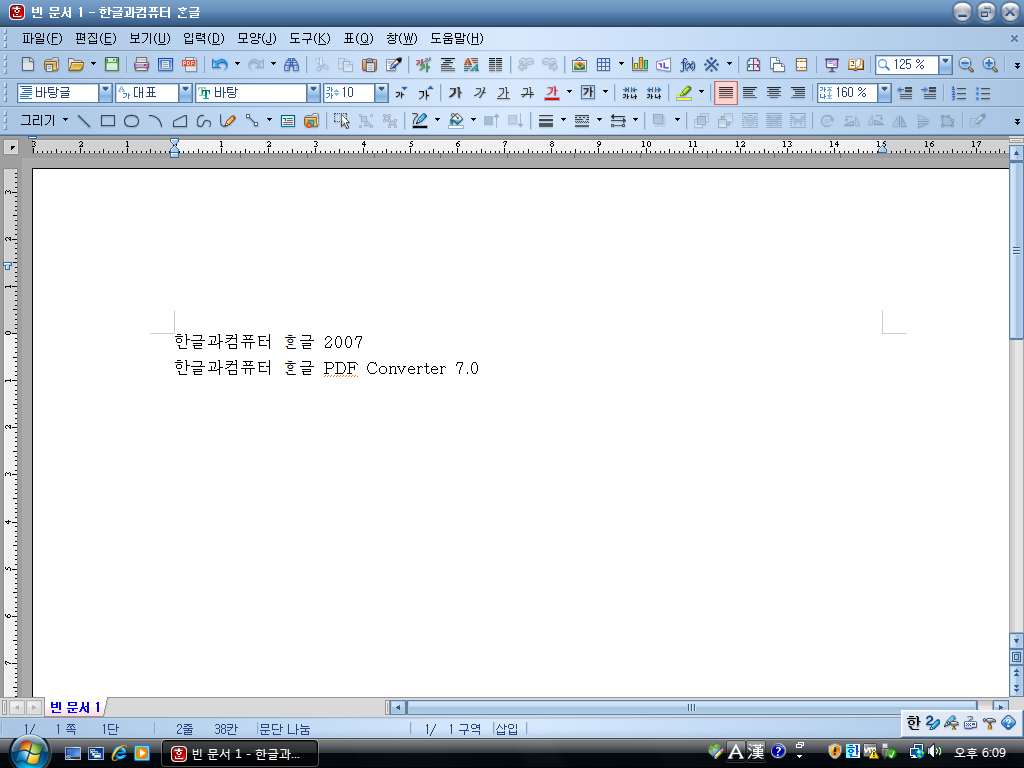The width and height of the screenshot is (1024, 768).
Task: Toggle strikethrough text formatting
Action: [527, 93]
